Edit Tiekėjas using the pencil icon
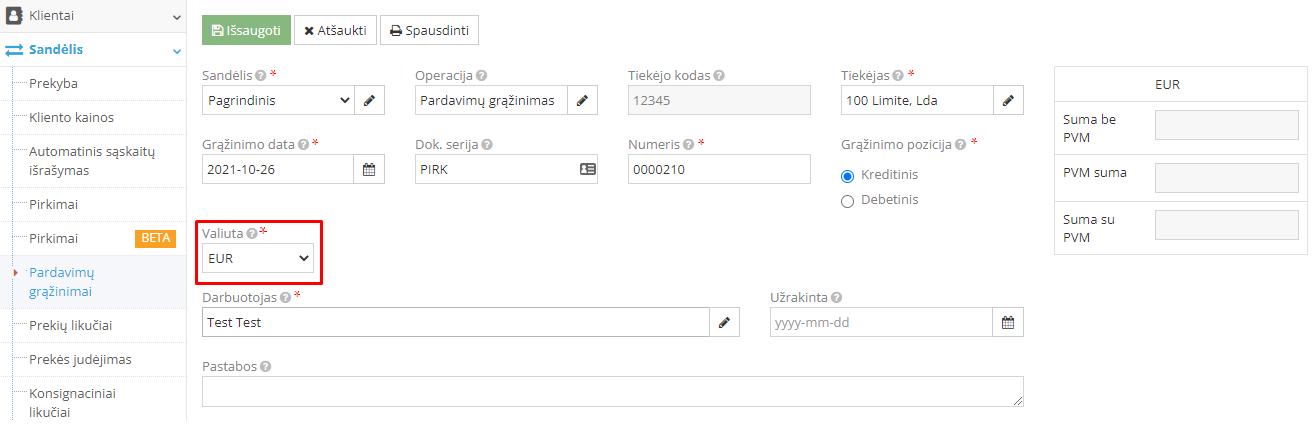This screenshot has width=1312, height=447. point(1008,100)
